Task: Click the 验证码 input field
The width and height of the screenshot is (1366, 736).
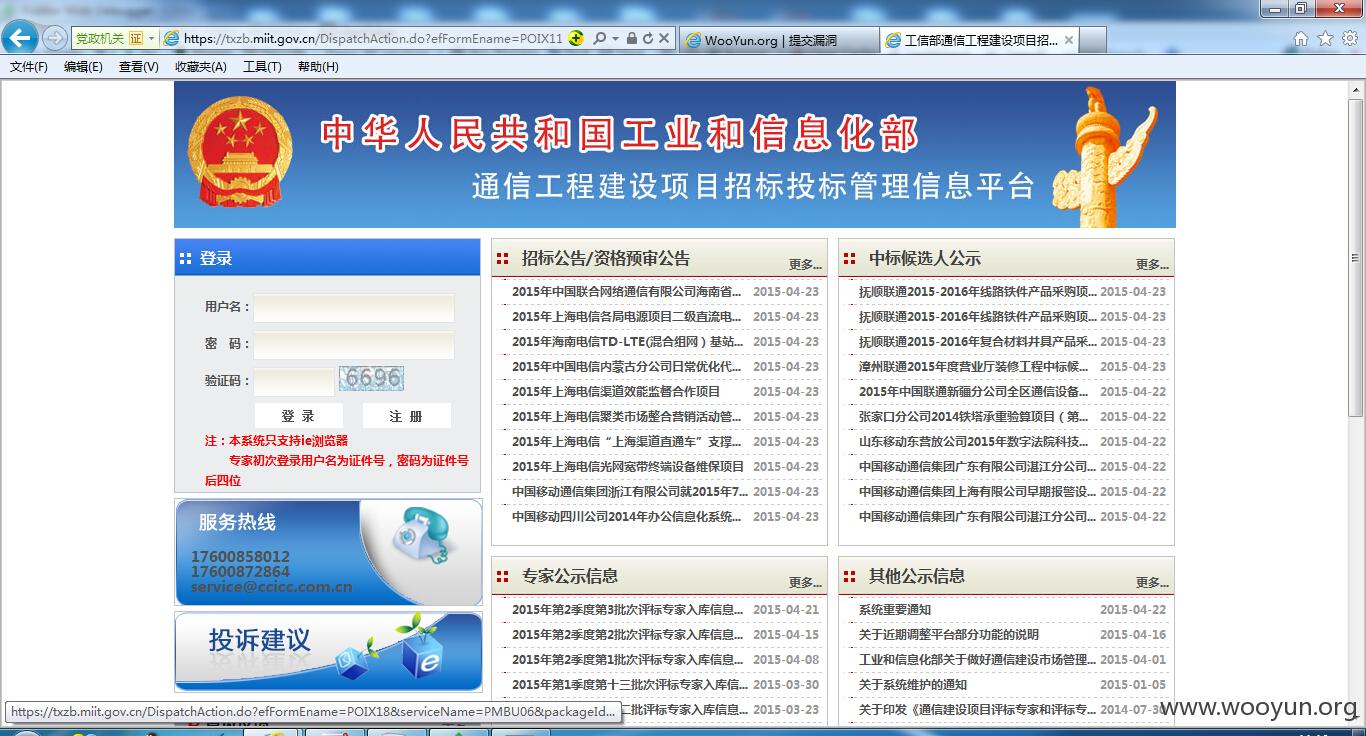Action: pos(294,382)
